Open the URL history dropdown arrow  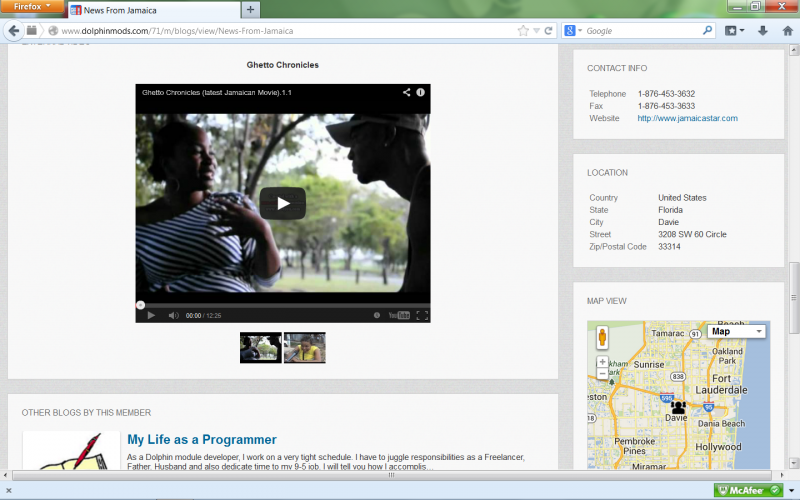click(536, 31)
